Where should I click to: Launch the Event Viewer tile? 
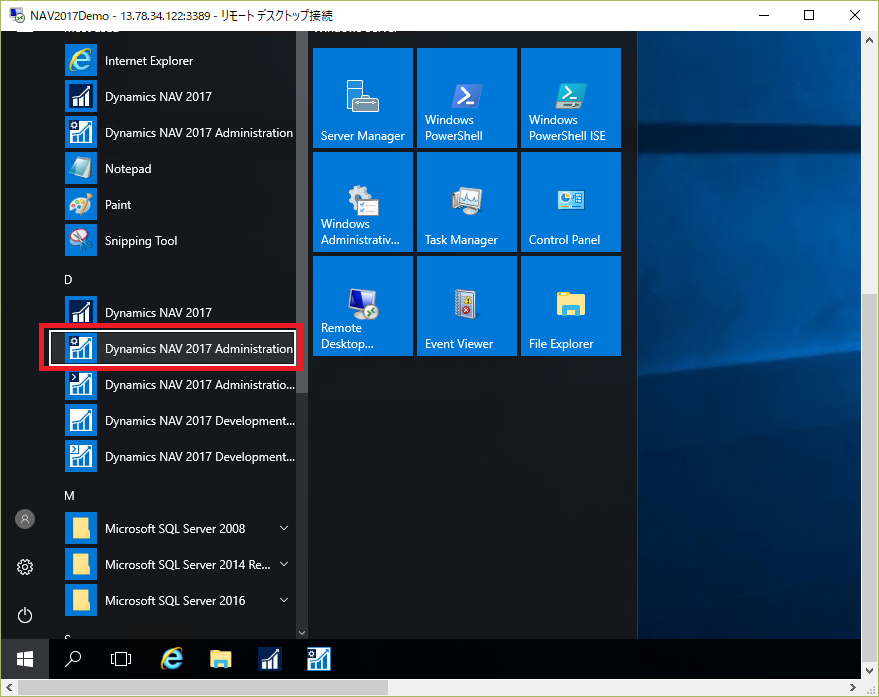click(467, 306)
